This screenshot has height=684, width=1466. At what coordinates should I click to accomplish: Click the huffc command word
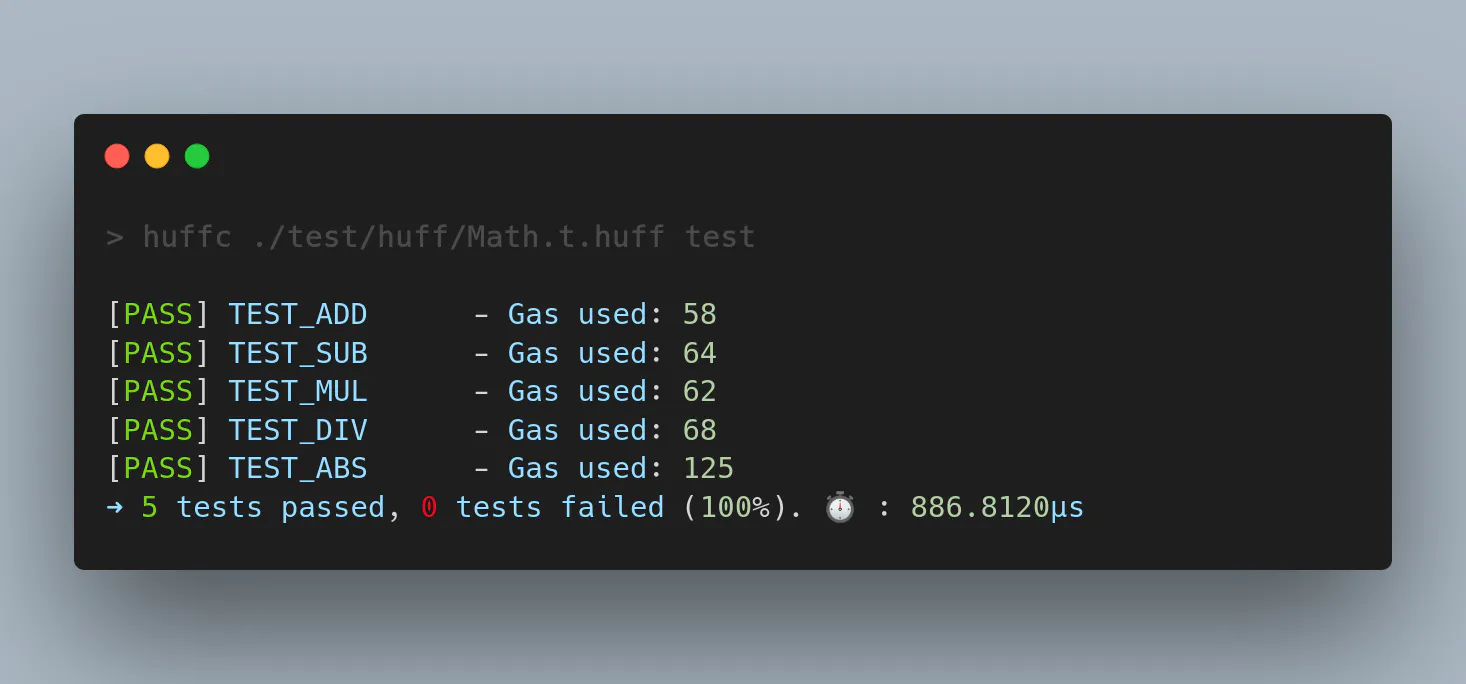click(x=186, y=238)
